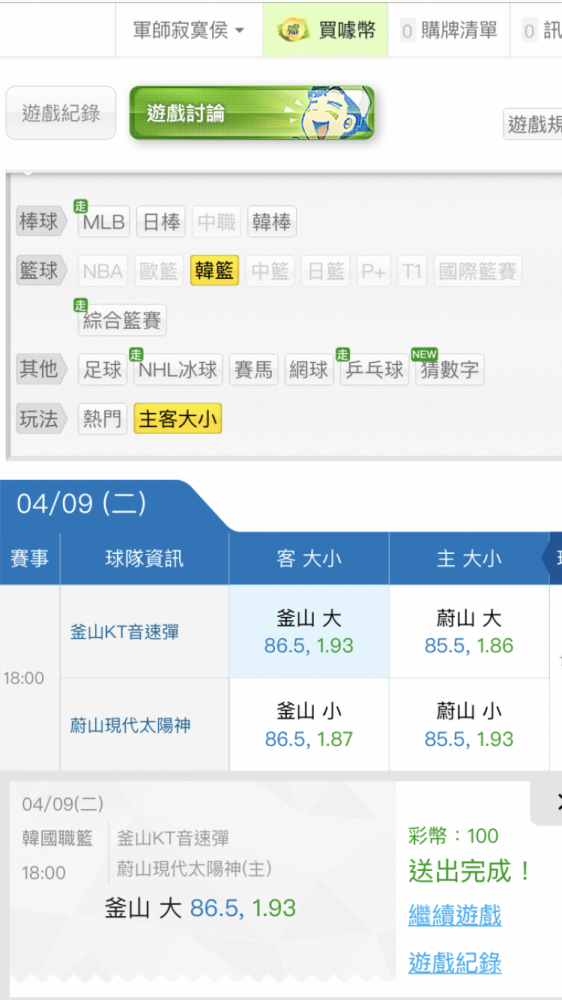Viewport: 562px width, 1000px height.
Task: Select the 猜數字 category
Action: tap(450, 370)
